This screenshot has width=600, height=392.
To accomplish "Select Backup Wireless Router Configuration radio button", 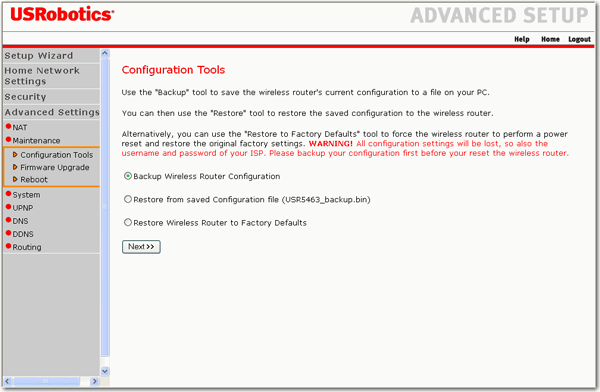I will point(128,176).
